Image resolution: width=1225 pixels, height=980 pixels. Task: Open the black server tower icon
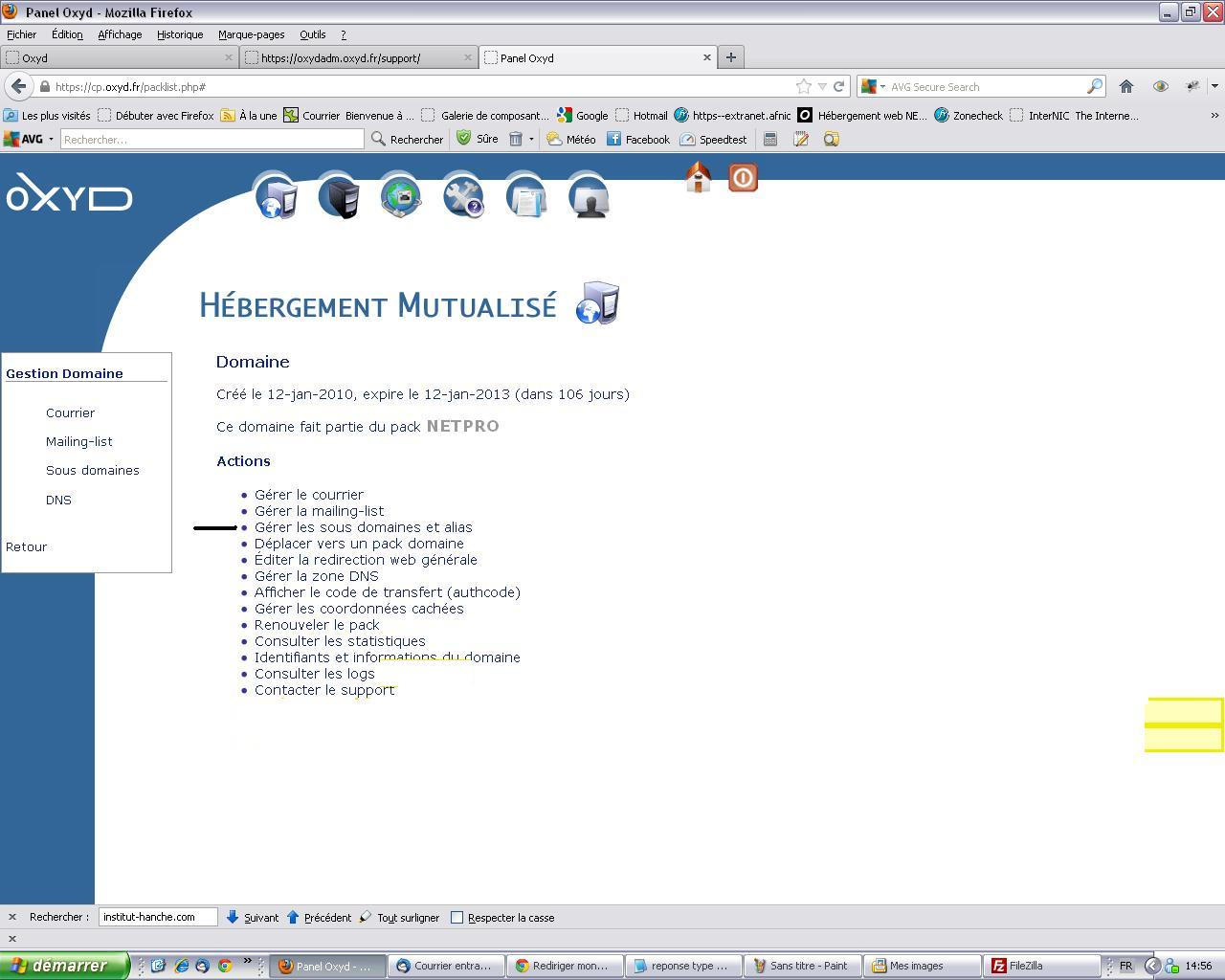(339, 196)
